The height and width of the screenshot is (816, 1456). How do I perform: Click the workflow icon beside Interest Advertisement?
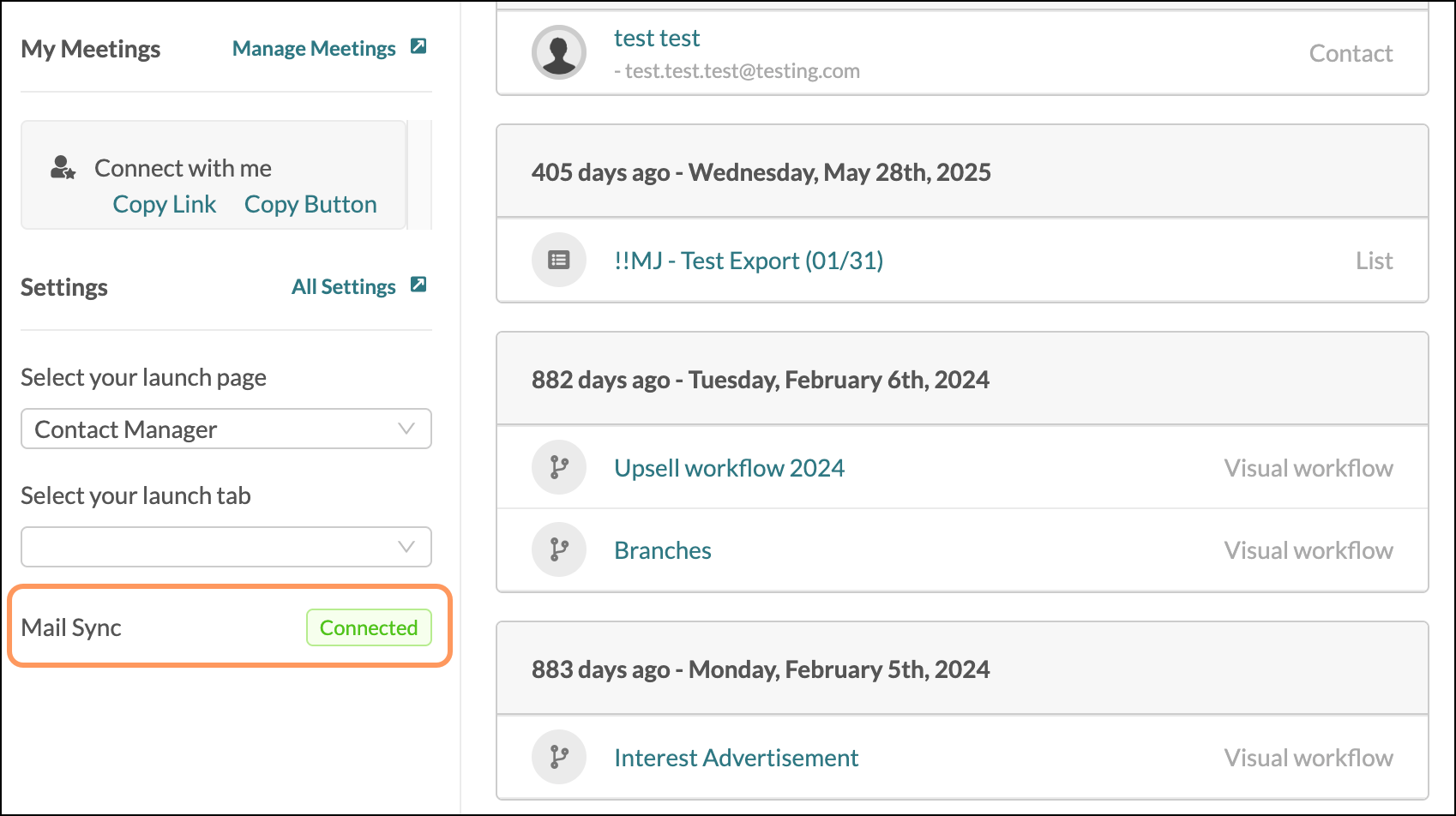559,757
